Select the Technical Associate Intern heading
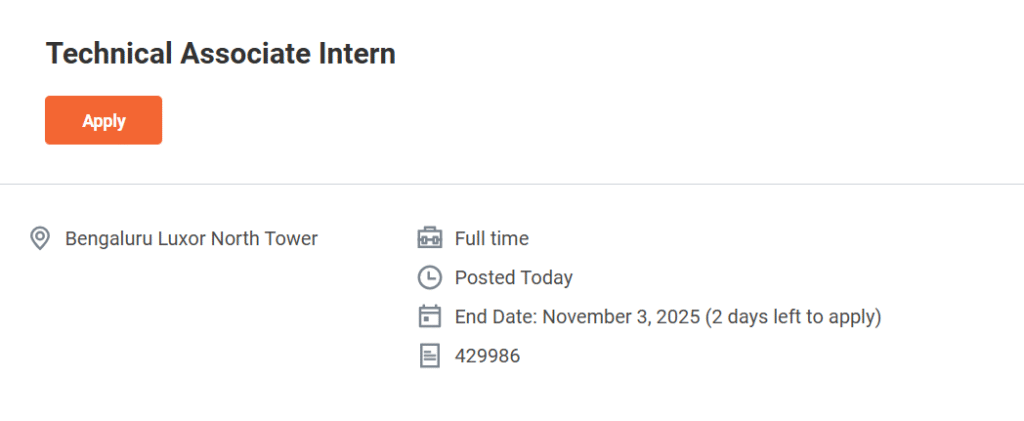The image size is (1024, 421). tap(221, 54)
